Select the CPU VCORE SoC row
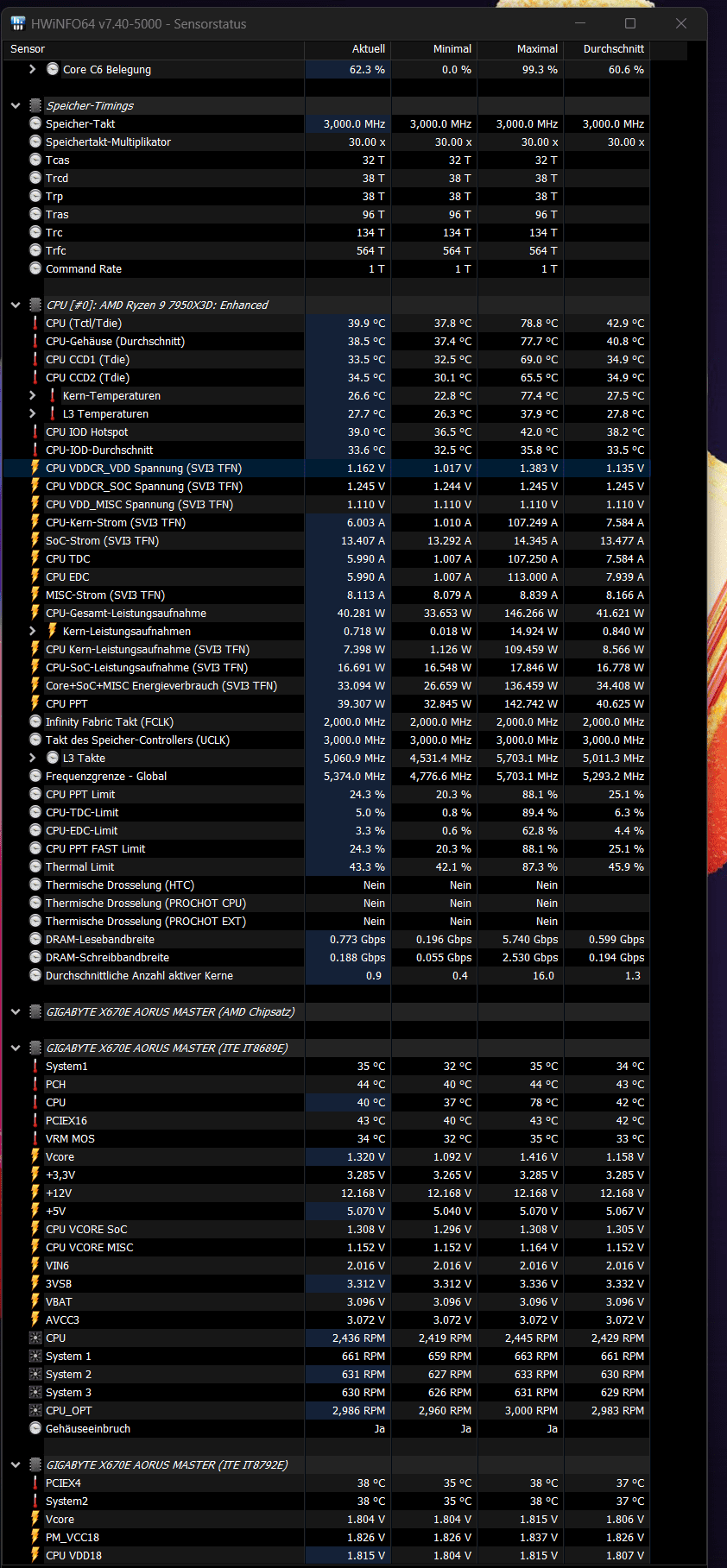 326,1229
